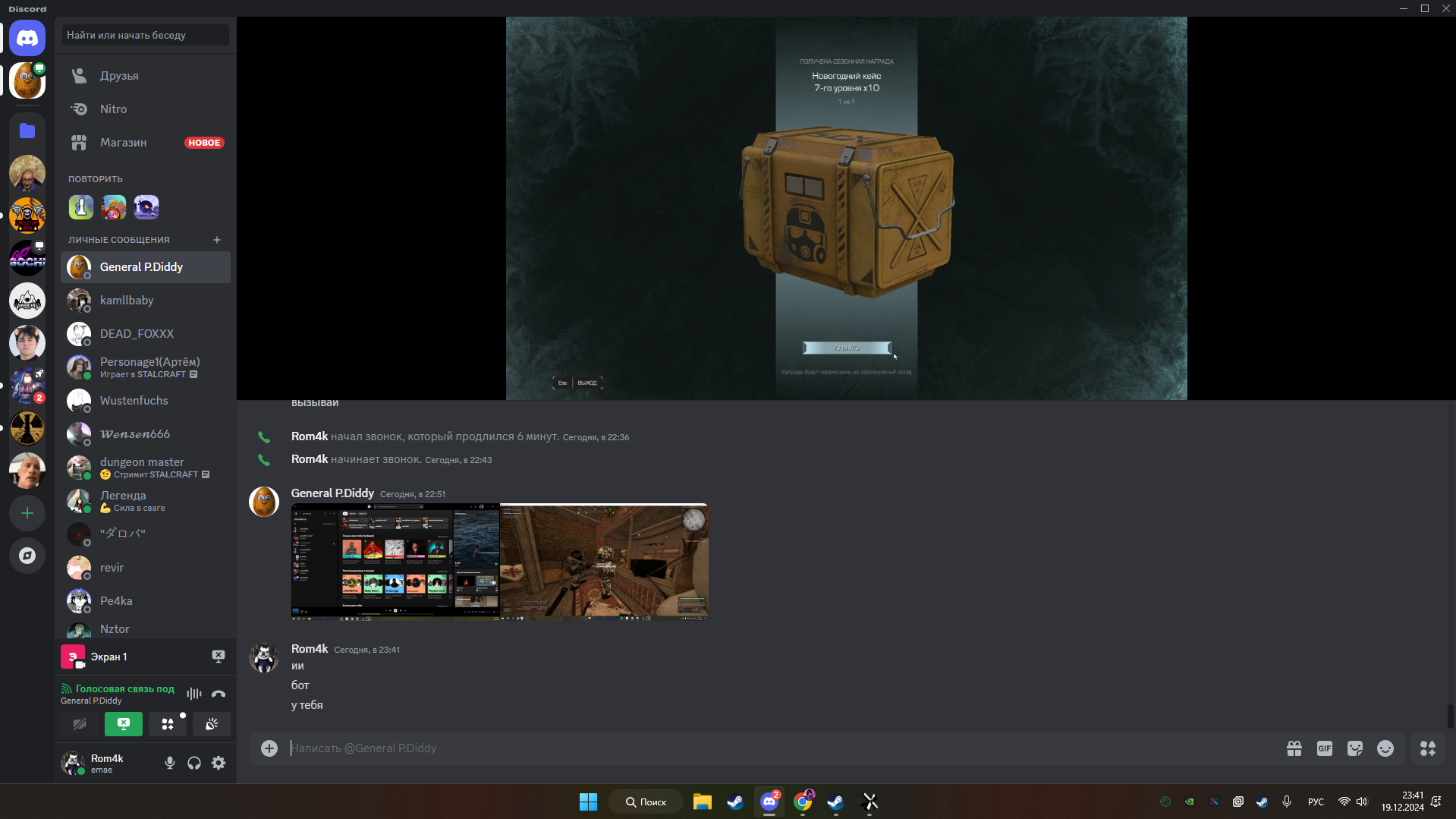Click General P.Diddy username in message

[x=332, y=493]
